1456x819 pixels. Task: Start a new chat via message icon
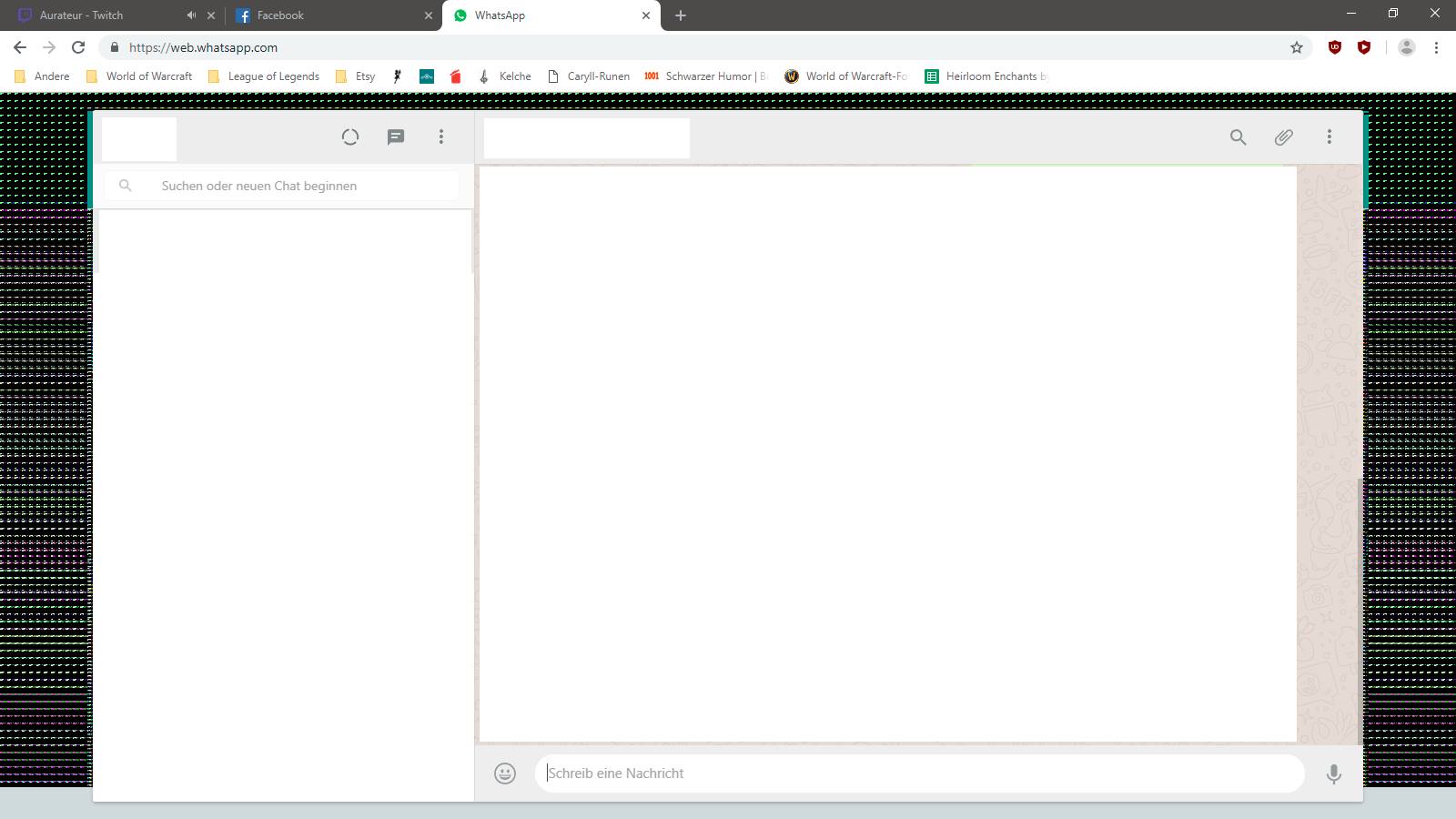pos(396,137)
